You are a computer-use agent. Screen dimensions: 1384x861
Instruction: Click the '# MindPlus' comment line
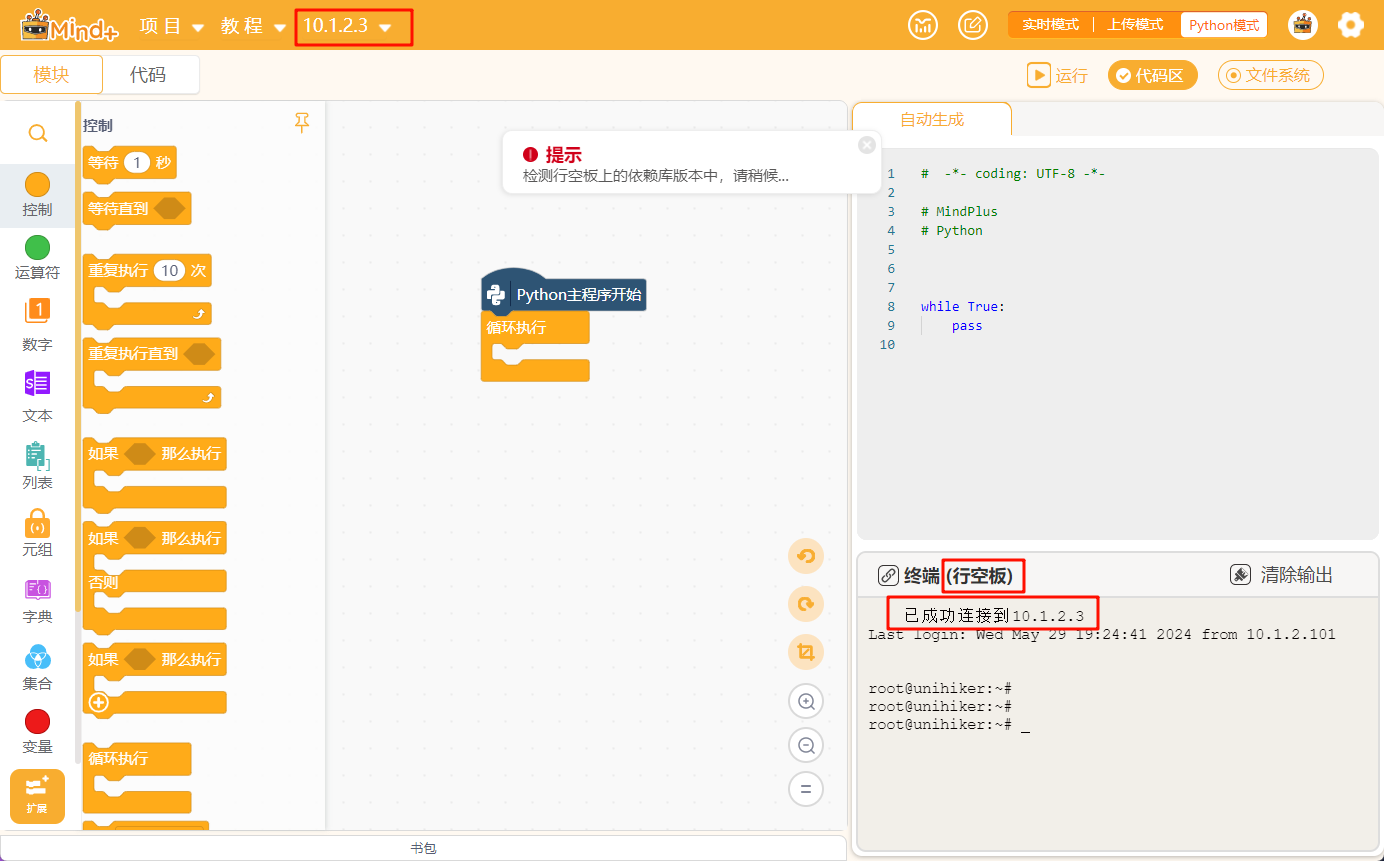click(x=959, y=211)
